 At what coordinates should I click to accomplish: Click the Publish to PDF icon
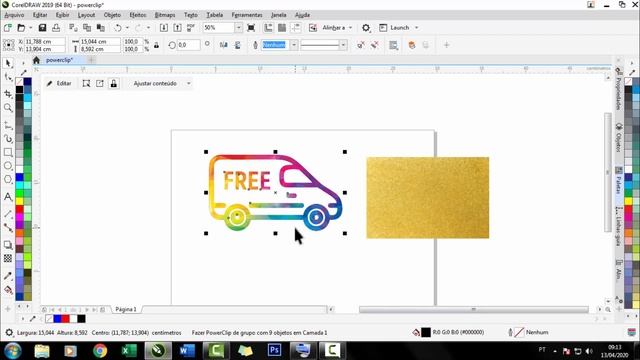click(x=191, y=28)
